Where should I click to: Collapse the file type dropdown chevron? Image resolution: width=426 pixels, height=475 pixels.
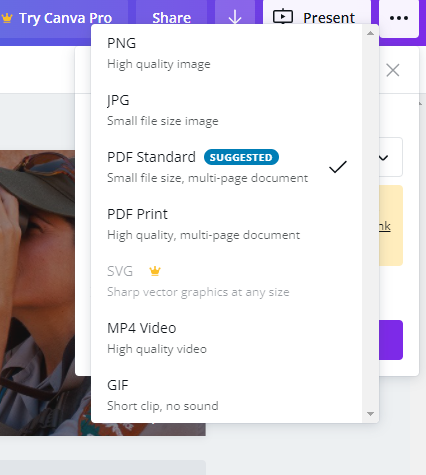click(x=384, y=157)
